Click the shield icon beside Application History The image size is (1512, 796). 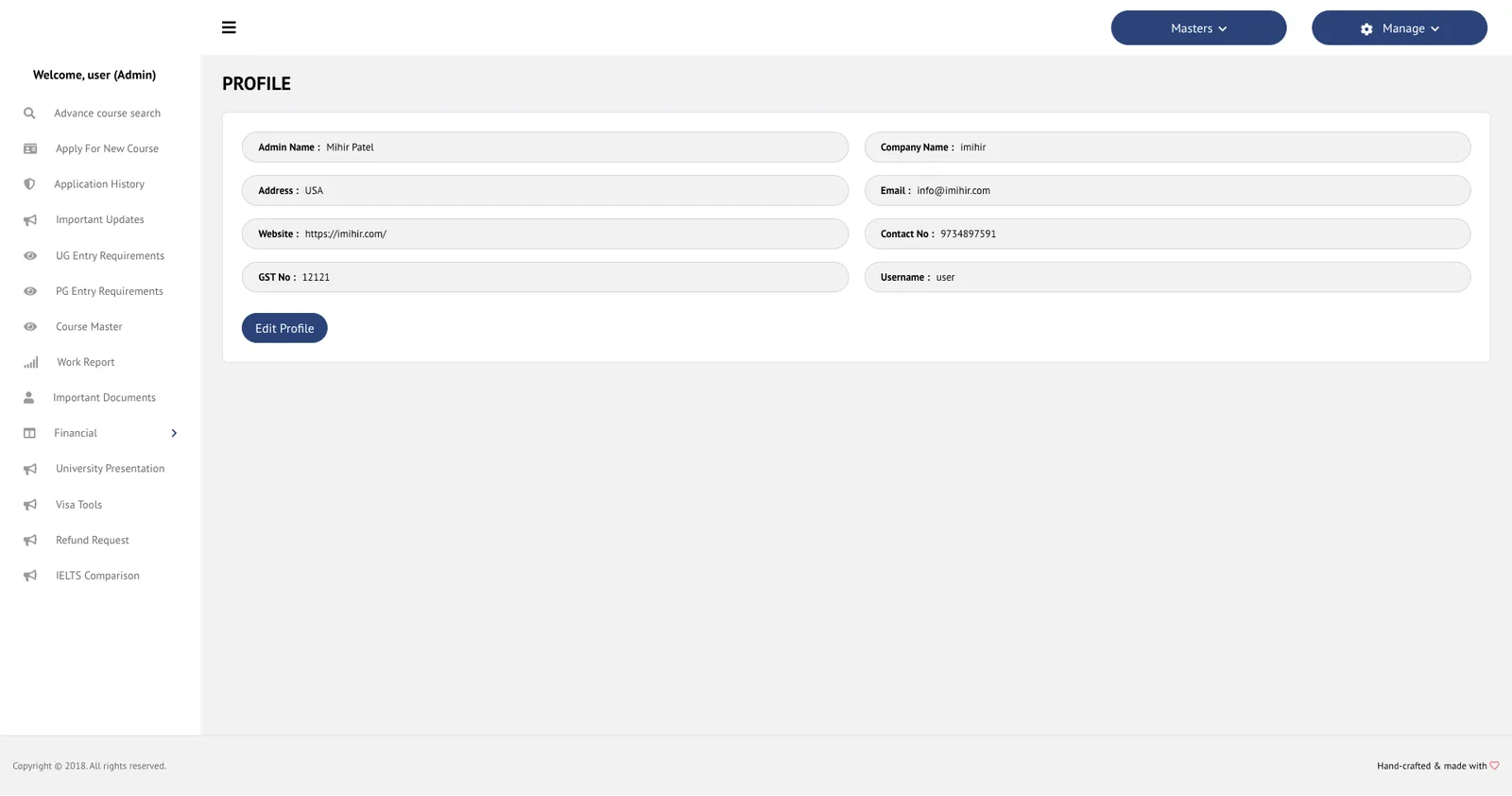click(29, 184)
